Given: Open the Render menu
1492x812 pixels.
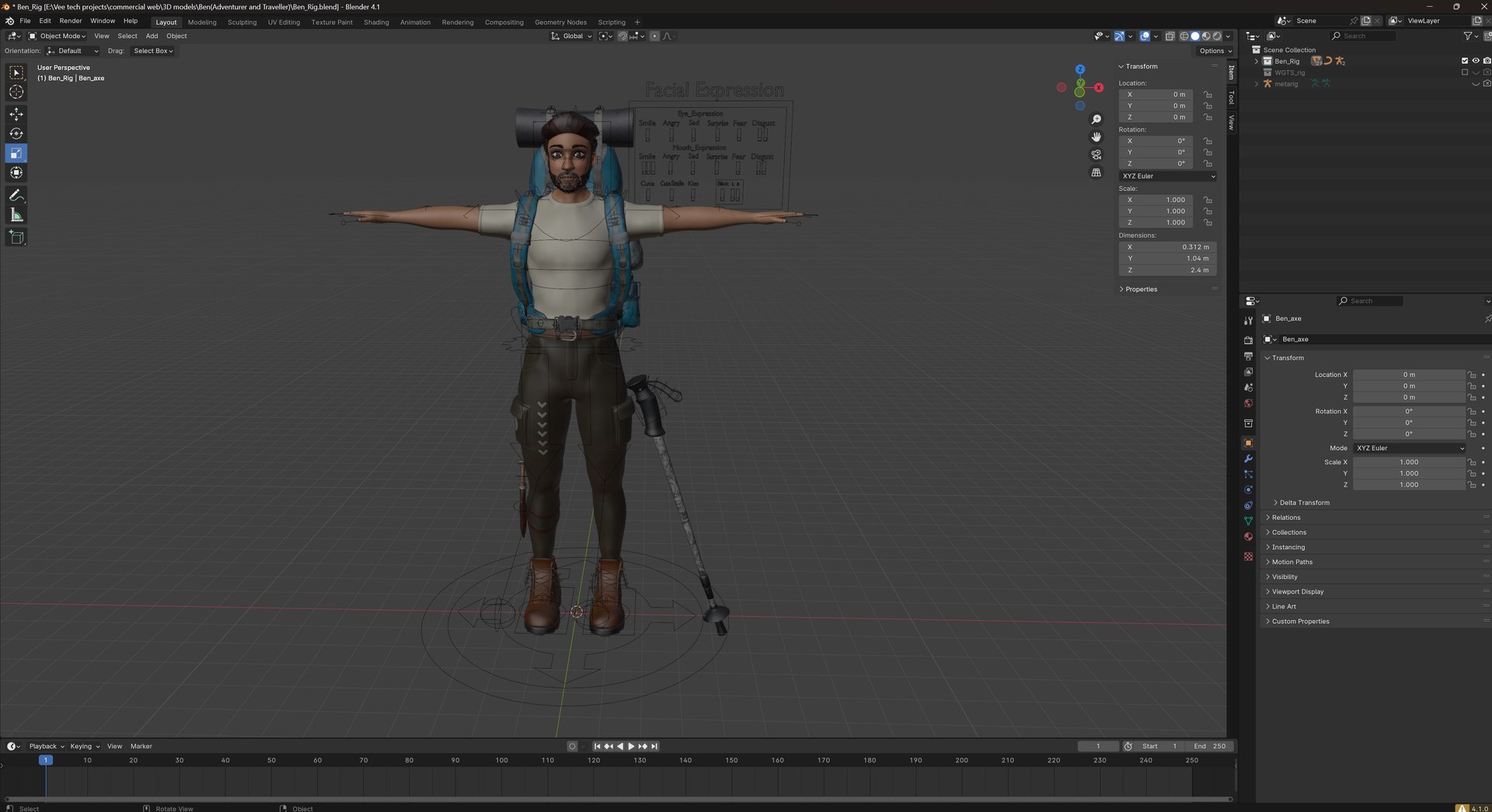Looking at the screenshot, I should [x=70, y=21].
